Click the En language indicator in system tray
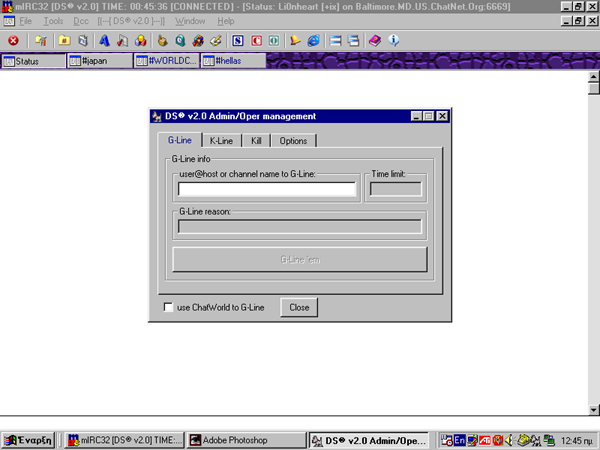The height and width of the screenshot is (450, 600). click(x=460, y=440)
